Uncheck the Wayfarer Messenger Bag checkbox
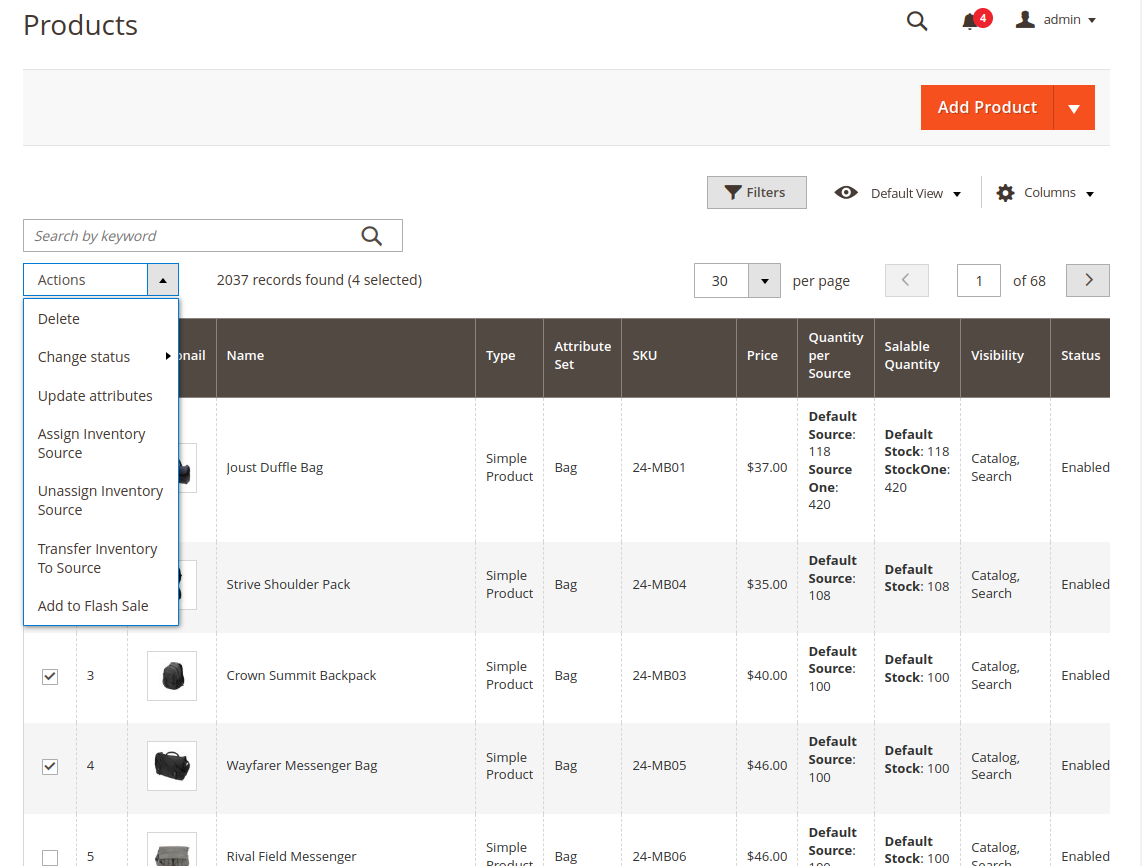The height and width of the screenshot is (866, 1142). click(x=50, y=766)
